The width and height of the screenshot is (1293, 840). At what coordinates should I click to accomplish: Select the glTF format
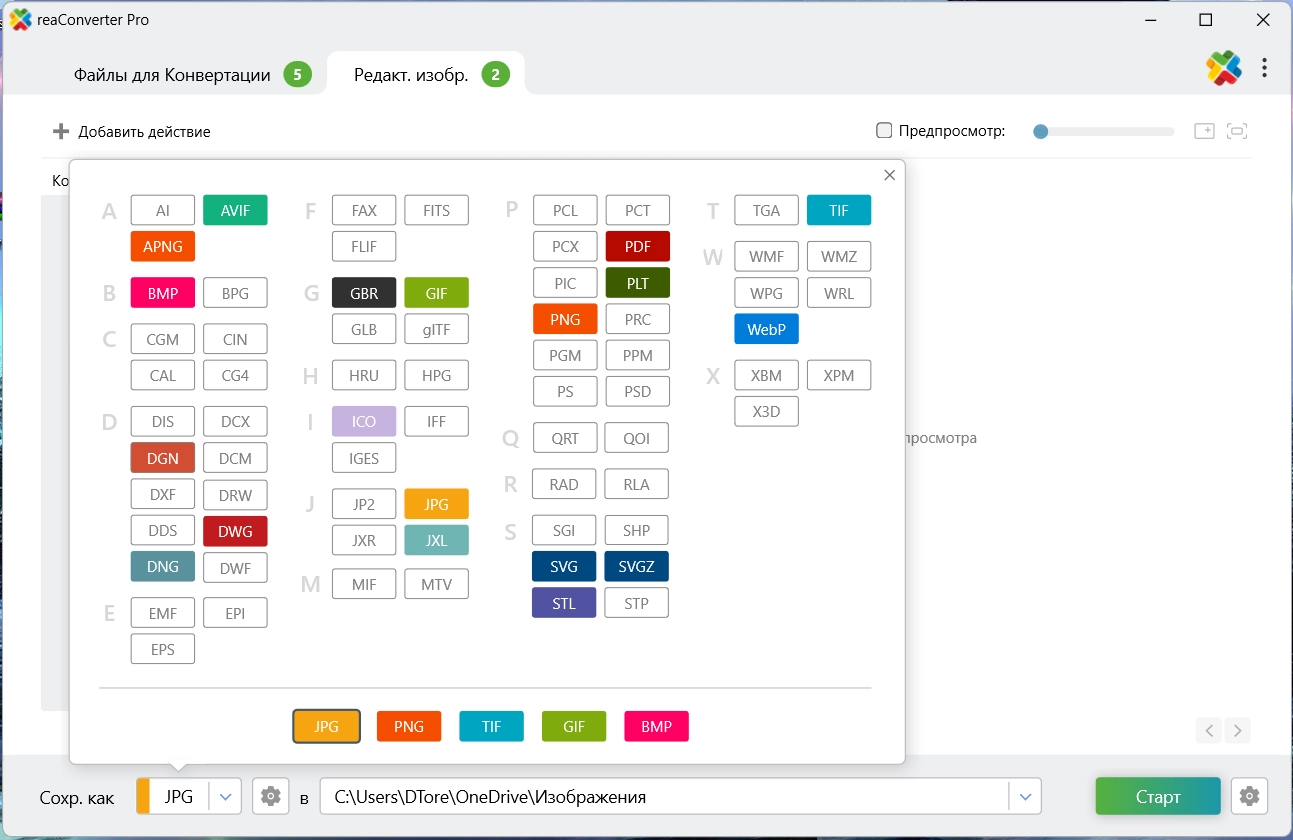[x=437, y=329]
